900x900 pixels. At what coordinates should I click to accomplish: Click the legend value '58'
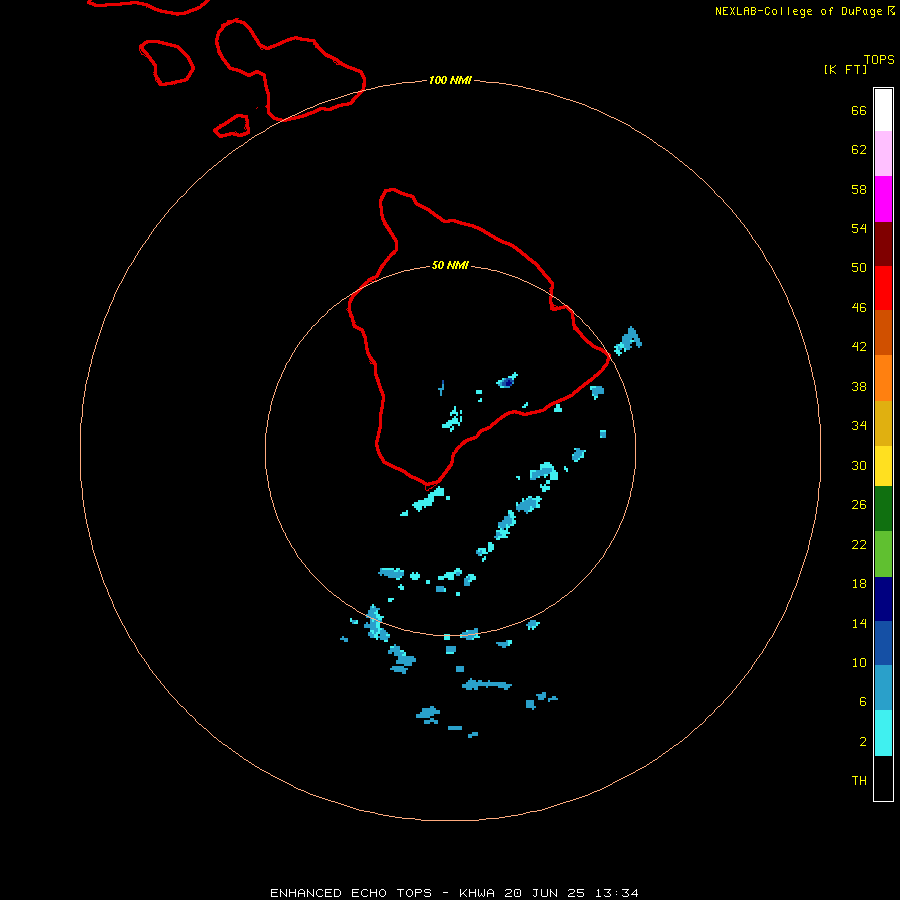(x=859, y=189)
